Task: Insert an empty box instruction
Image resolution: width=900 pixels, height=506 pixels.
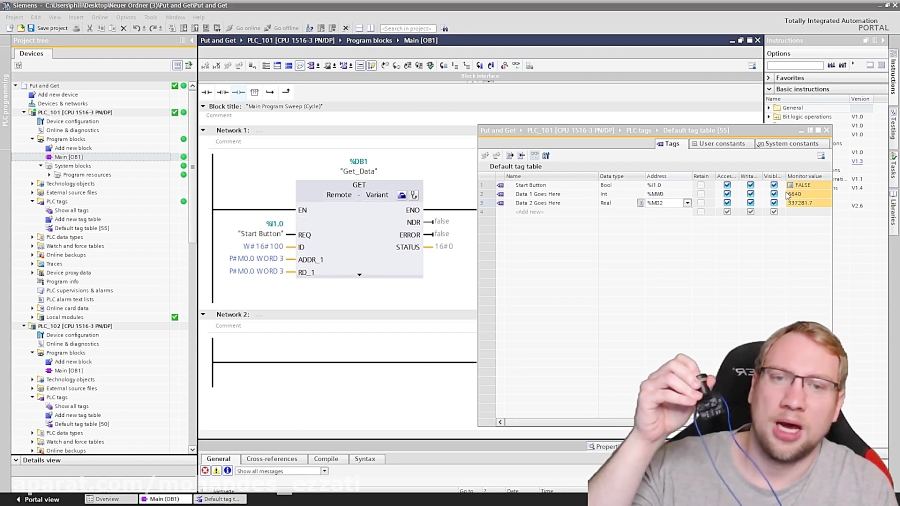Action: [254, 91]
